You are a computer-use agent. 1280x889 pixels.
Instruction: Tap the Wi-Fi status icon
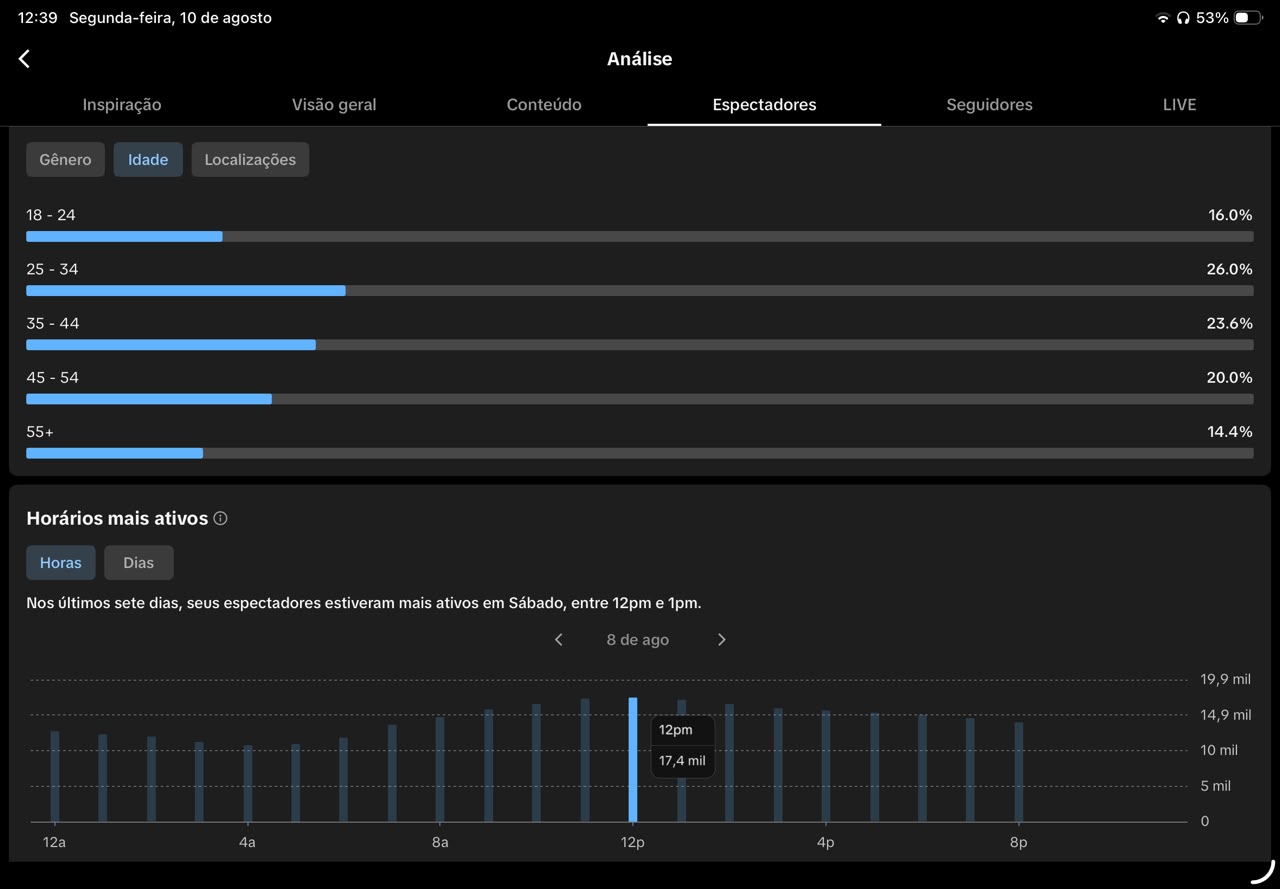tap(1162, 18)
